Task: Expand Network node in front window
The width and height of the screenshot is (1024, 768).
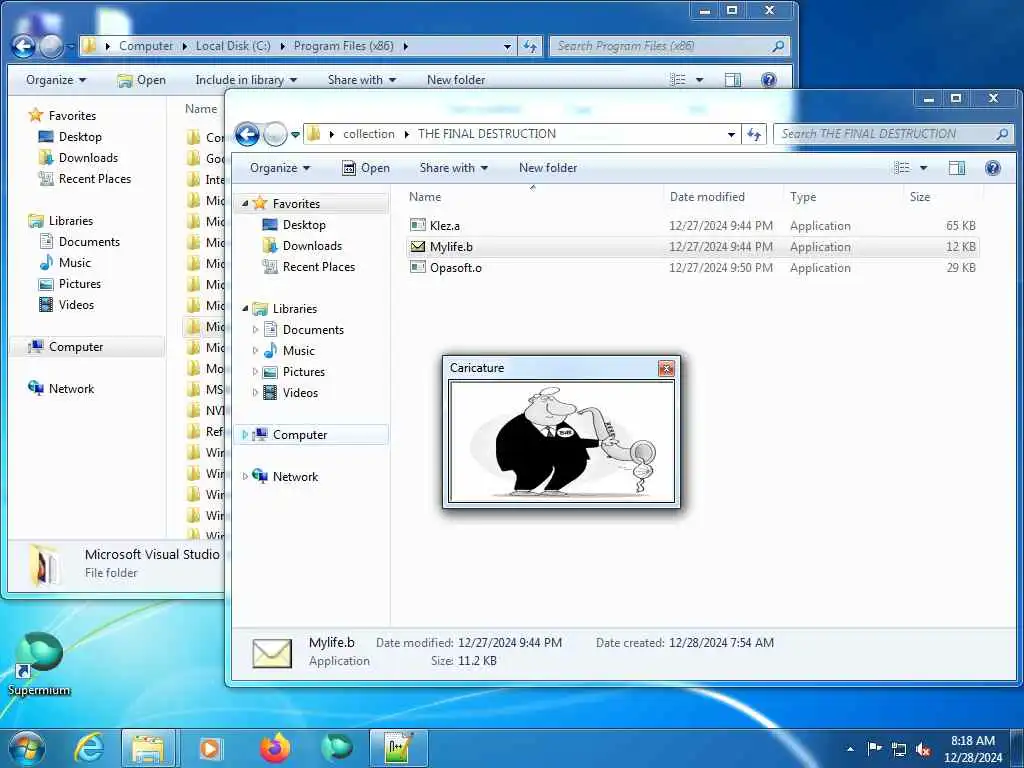Action: pyautogui.click(x=245, y=477)
